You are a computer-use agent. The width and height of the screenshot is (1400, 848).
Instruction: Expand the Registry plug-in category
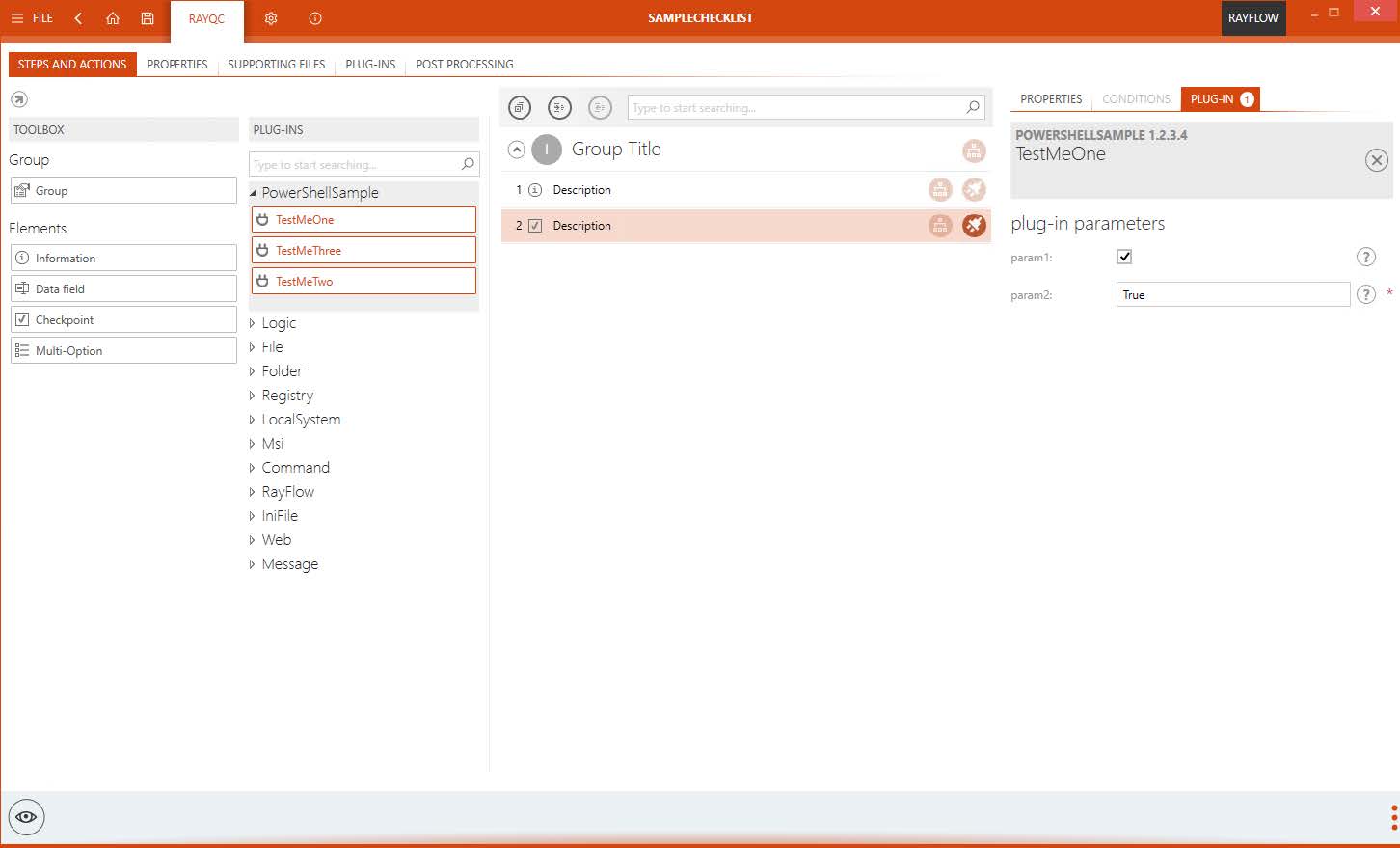click(253, 396)
